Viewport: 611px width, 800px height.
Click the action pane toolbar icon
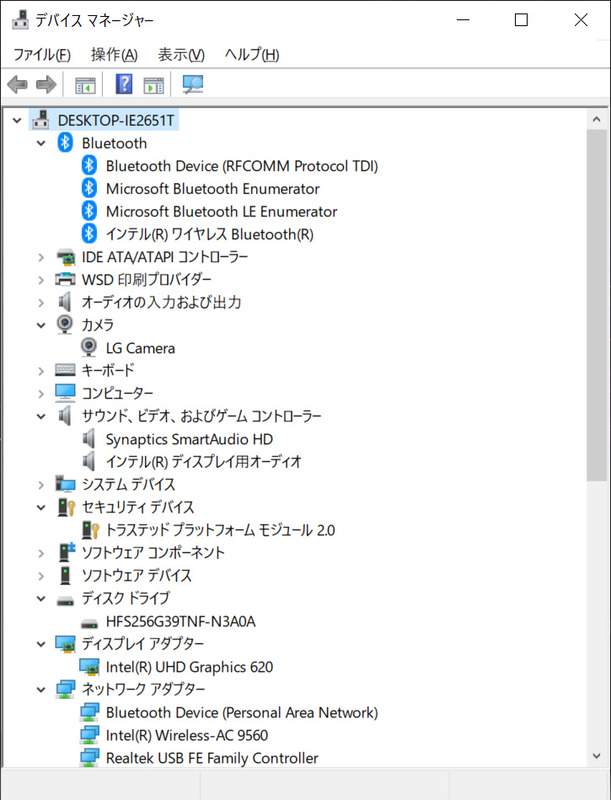pyautogui.click(x=154, y=85)
